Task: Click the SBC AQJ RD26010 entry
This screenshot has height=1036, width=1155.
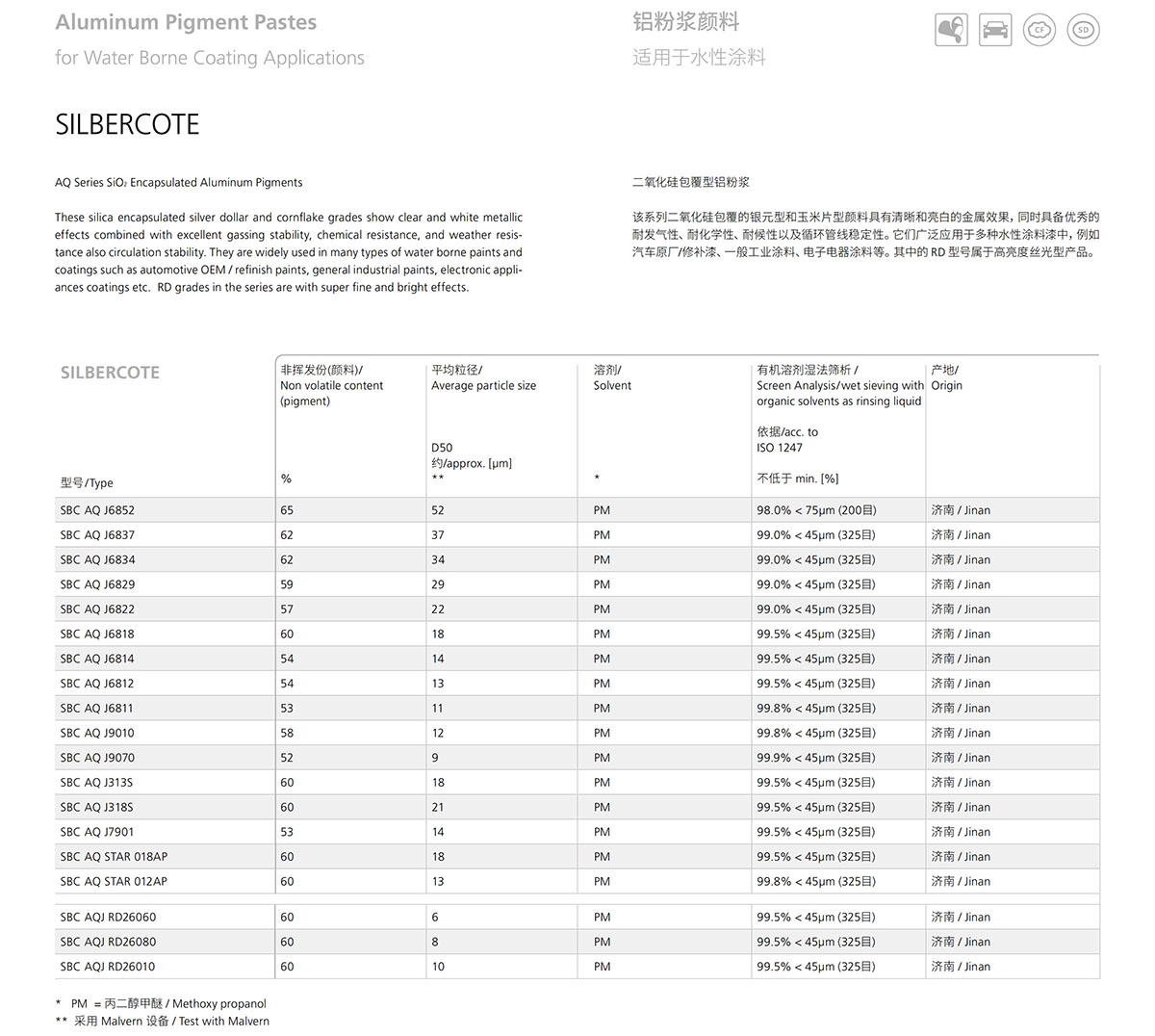Action: point(108,967)
